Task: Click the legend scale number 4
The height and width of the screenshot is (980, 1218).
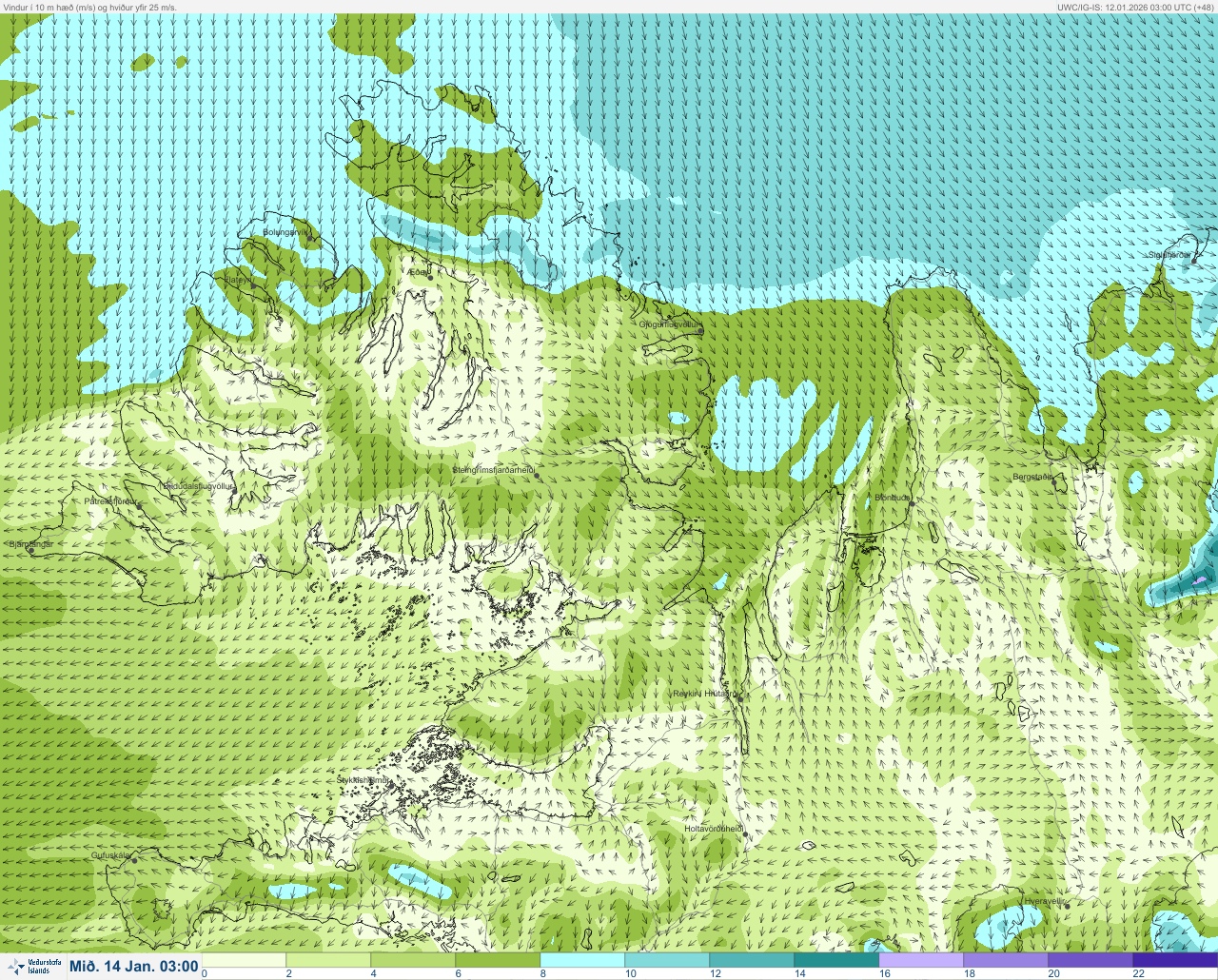Action: pos(373,973)
